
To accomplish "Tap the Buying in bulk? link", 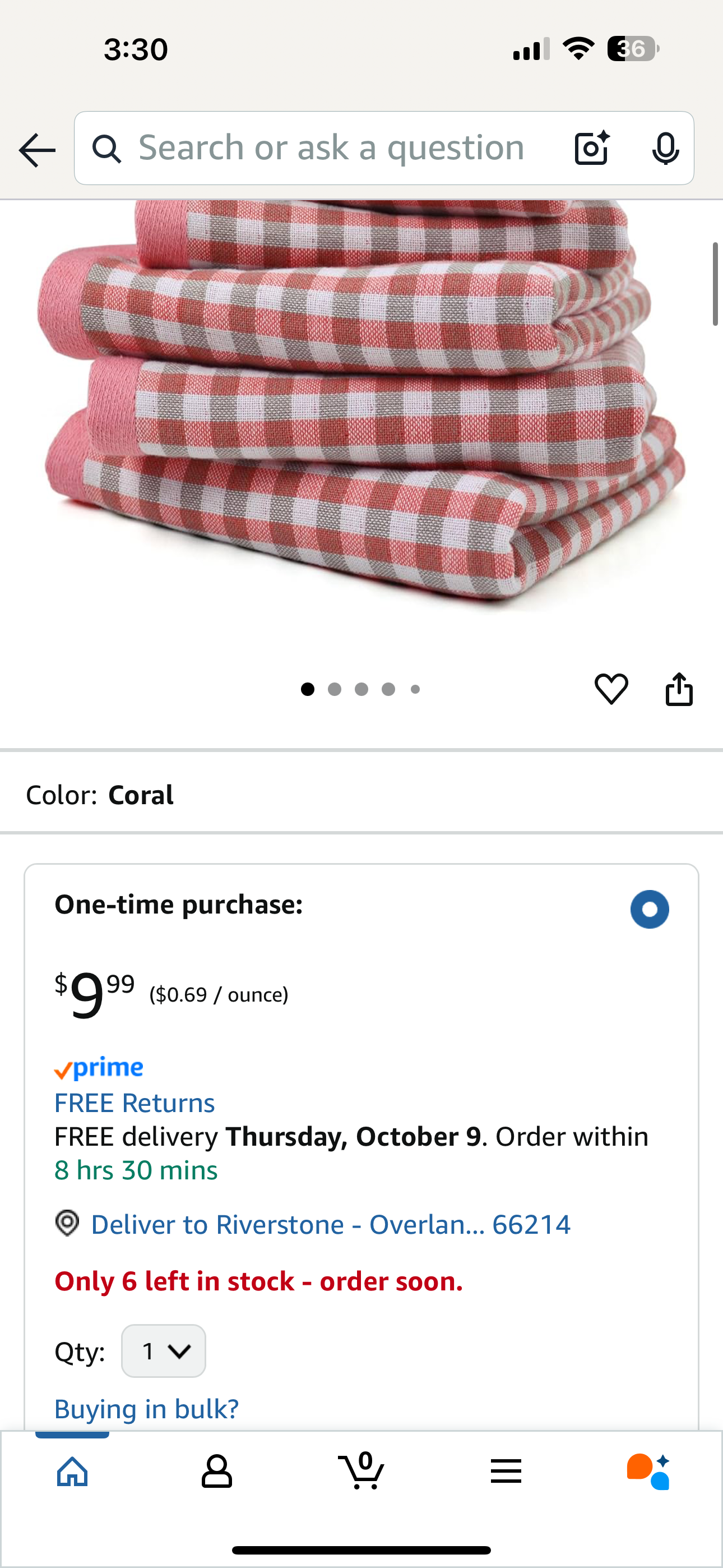I will coord(147,1409).
